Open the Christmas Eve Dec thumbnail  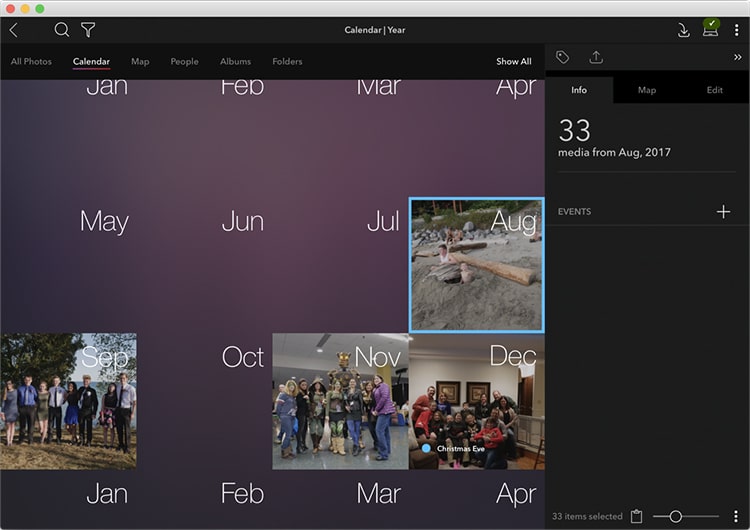[477, 401]
